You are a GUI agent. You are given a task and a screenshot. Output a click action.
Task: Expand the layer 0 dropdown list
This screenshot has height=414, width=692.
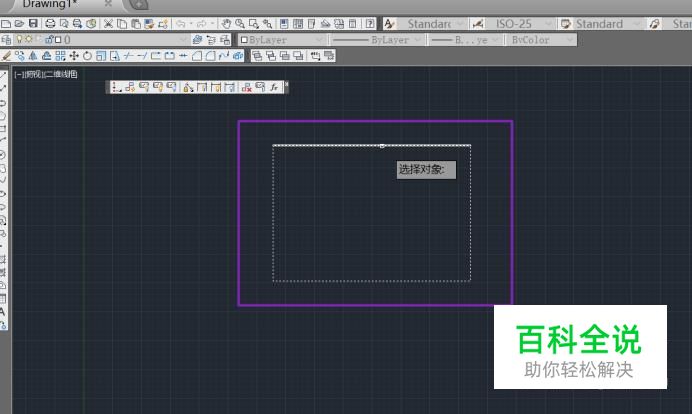click(184, 40)
